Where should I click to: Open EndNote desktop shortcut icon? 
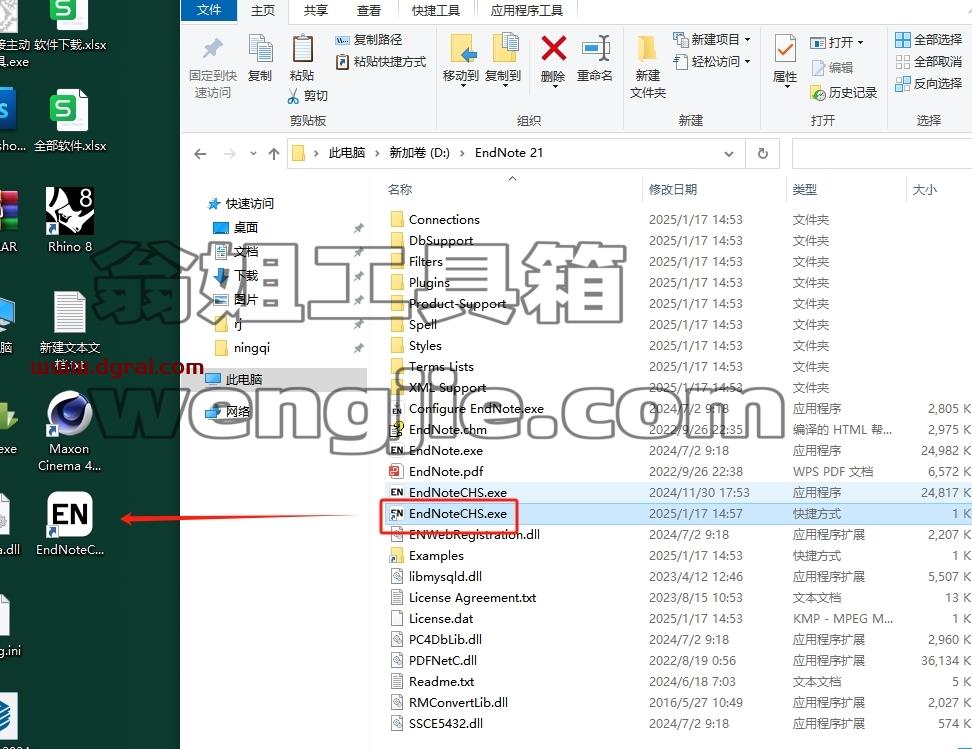coord(69,524)
